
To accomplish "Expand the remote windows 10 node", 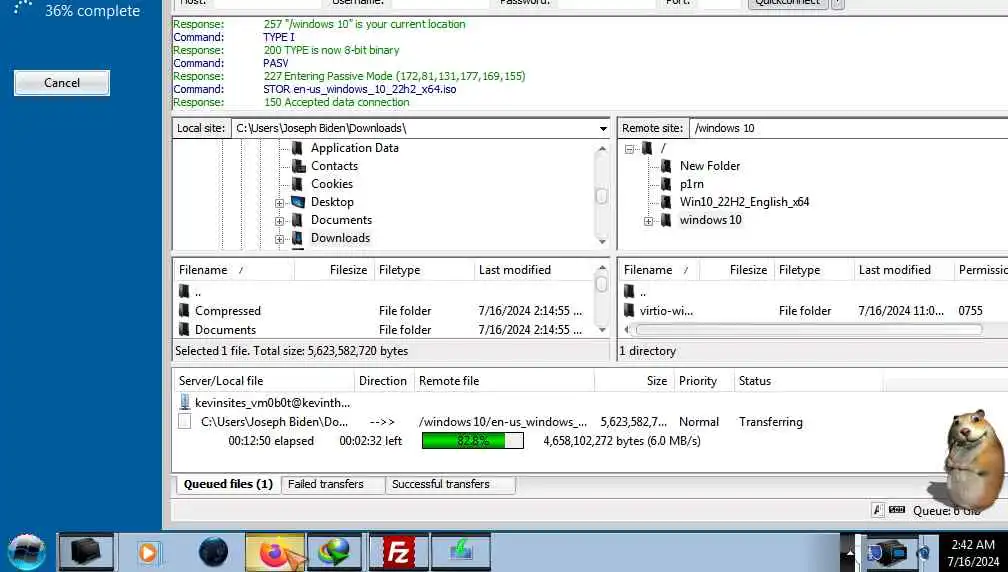I will click(649, 221).
